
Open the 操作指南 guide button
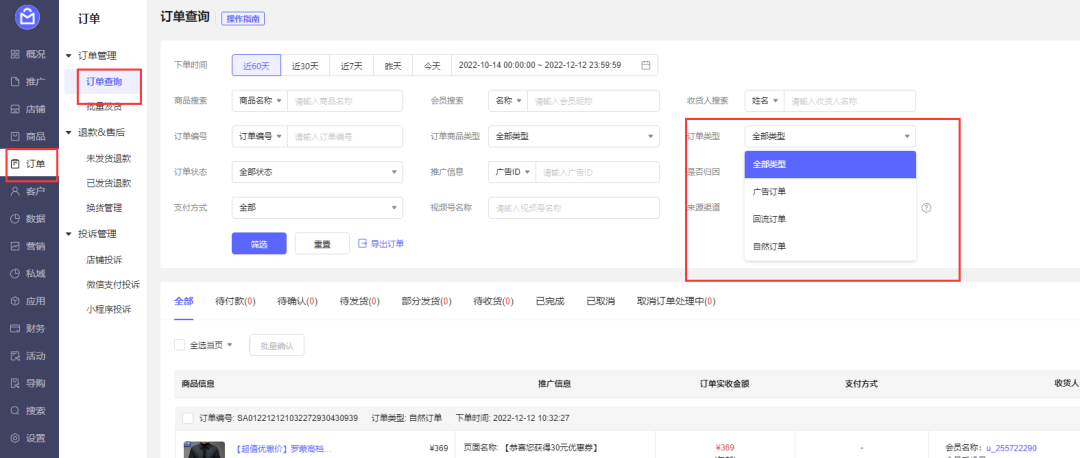243,19
